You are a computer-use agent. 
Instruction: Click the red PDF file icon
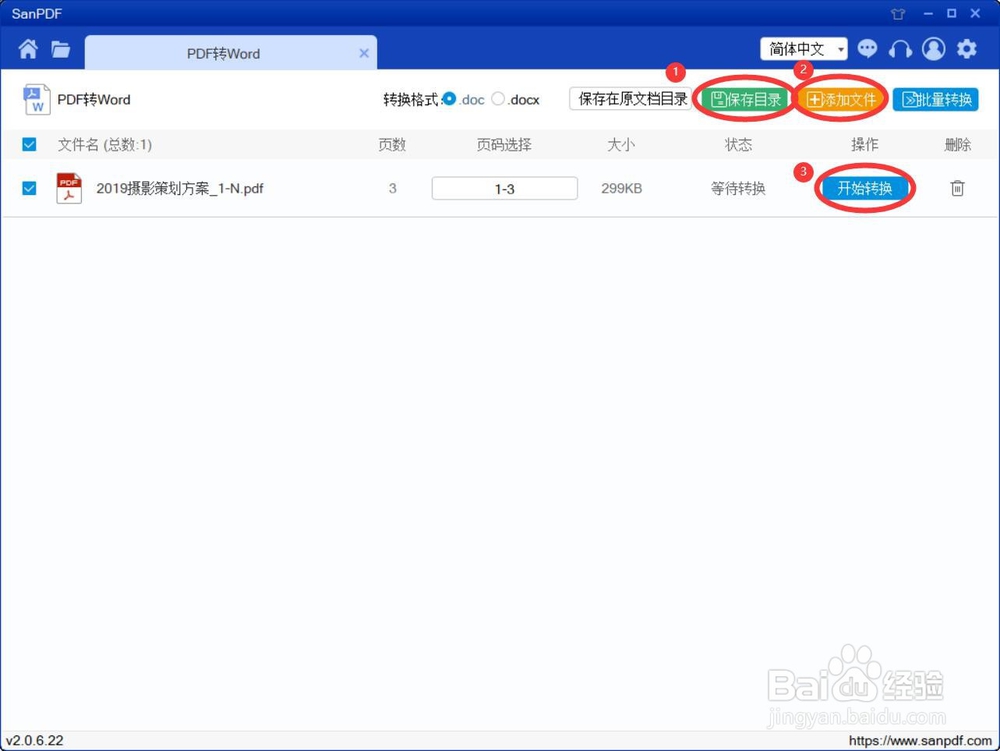click(69, 188)
